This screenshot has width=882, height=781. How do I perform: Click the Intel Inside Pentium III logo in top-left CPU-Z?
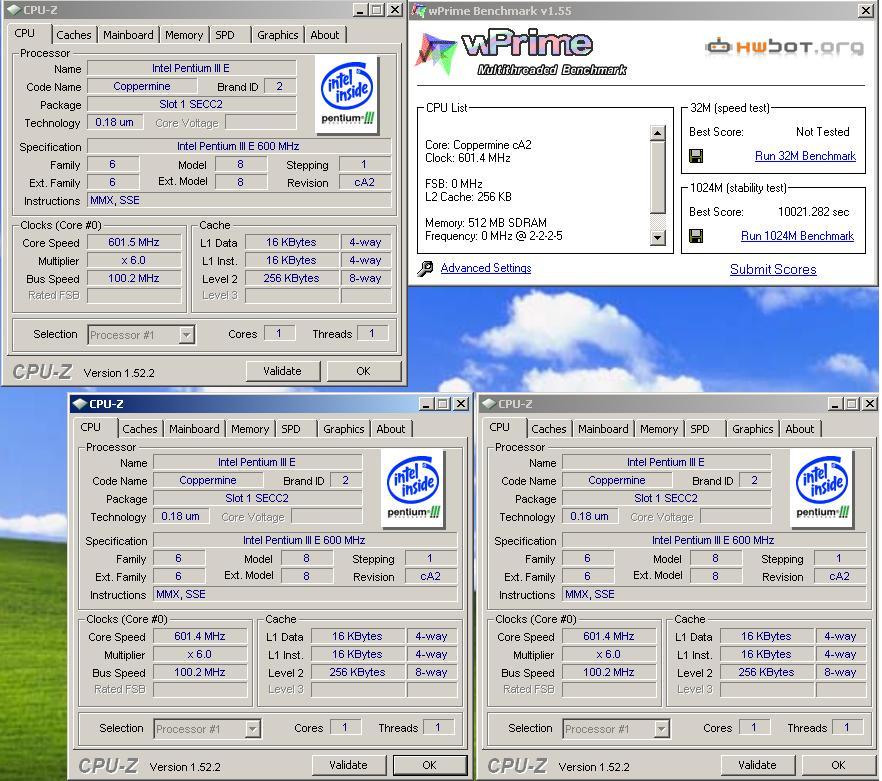(348, 94)
